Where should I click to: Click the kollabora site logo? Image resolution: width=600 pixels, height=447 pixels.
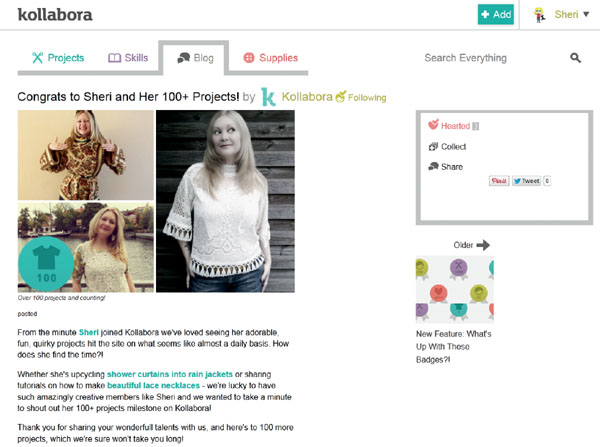pos(56,14)
